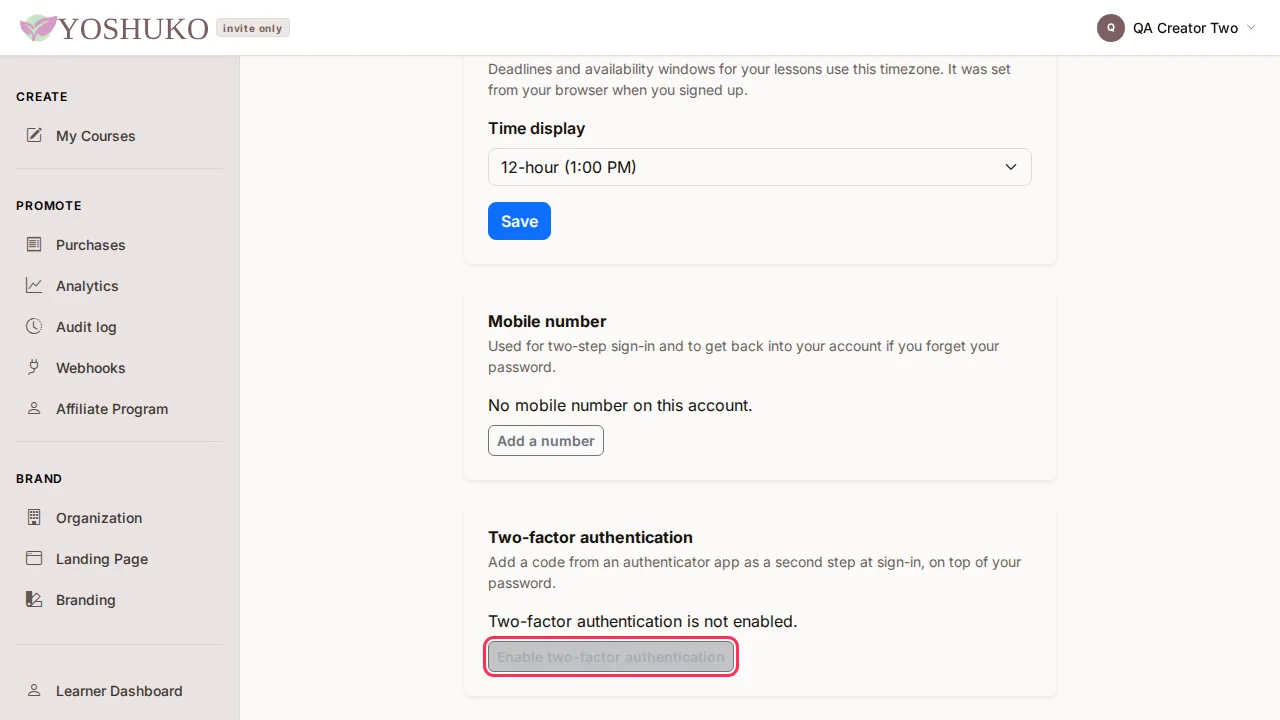Click Add a number button
Image resolution: width=1280 pixels, height=720 pixels.
[x=546, y=441]
